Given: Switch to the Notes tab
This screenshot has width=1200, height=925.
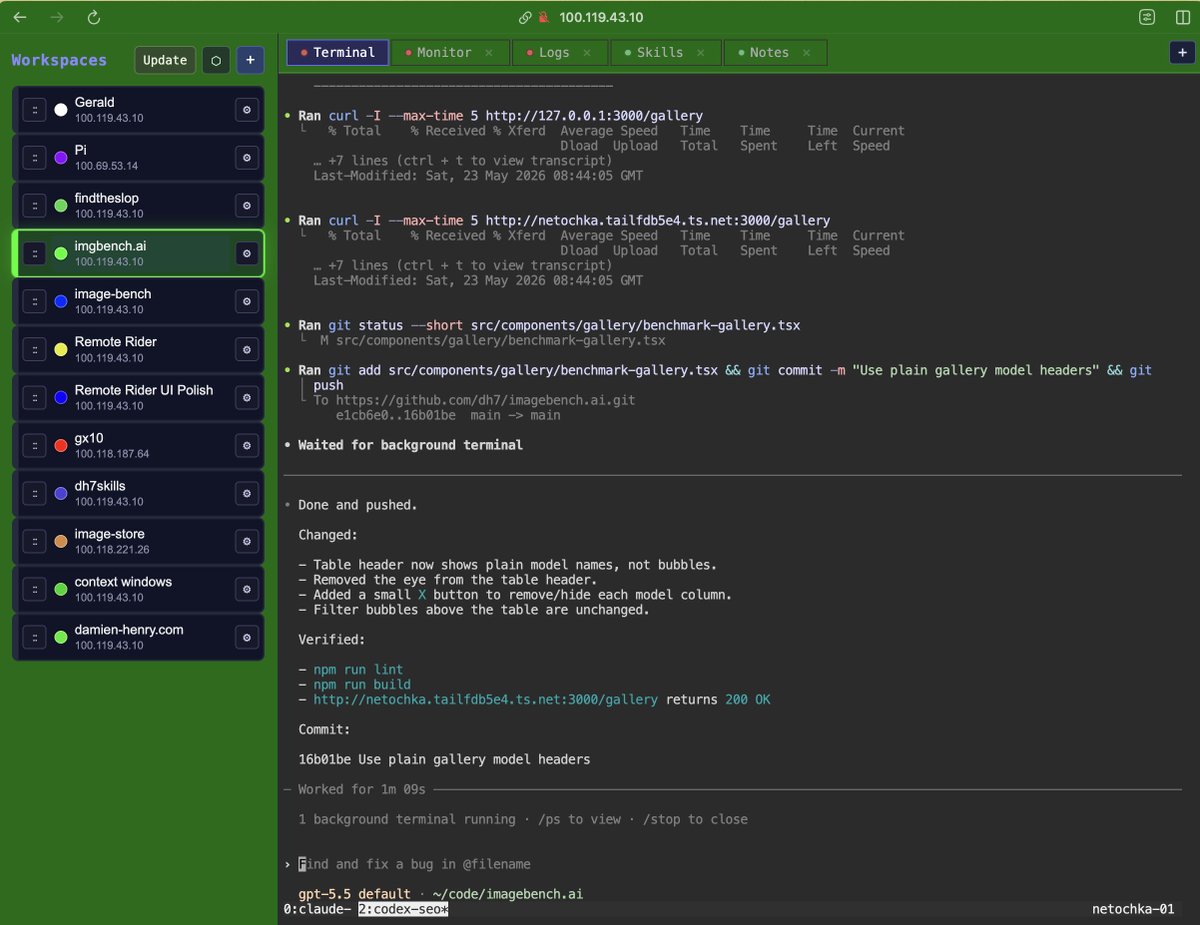Looking at the screenshot, I should click(x=775, y=52).
